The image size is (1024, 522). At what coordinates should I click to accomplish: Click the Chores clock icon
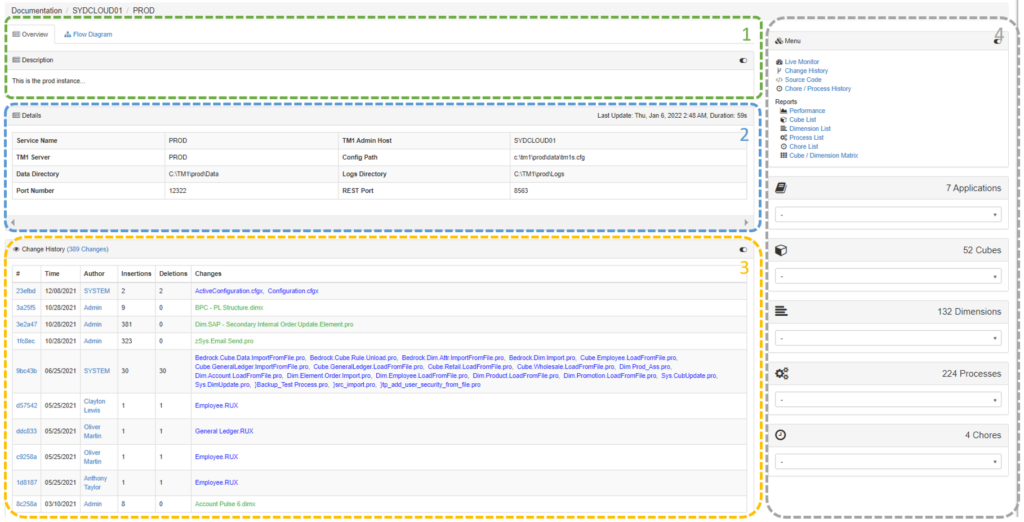click(781, 435)
